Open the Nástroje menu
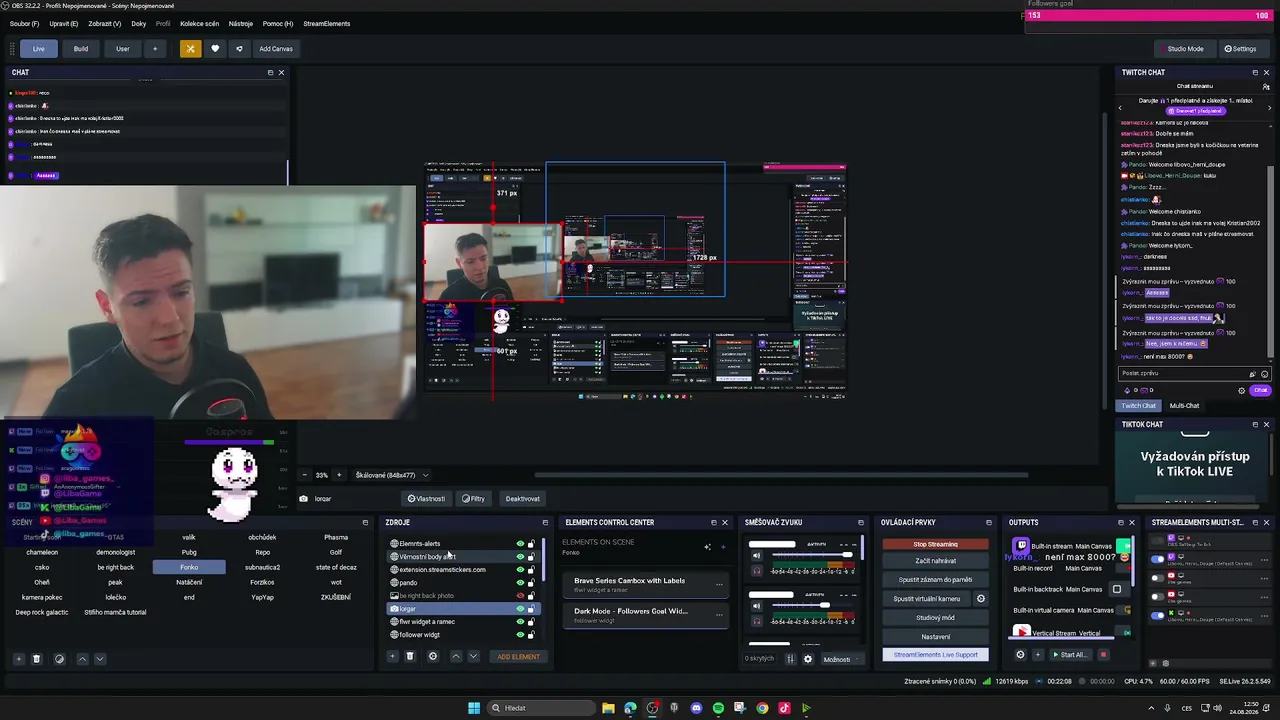This screenshot has width=1280, height=720. tap(241, 24)
